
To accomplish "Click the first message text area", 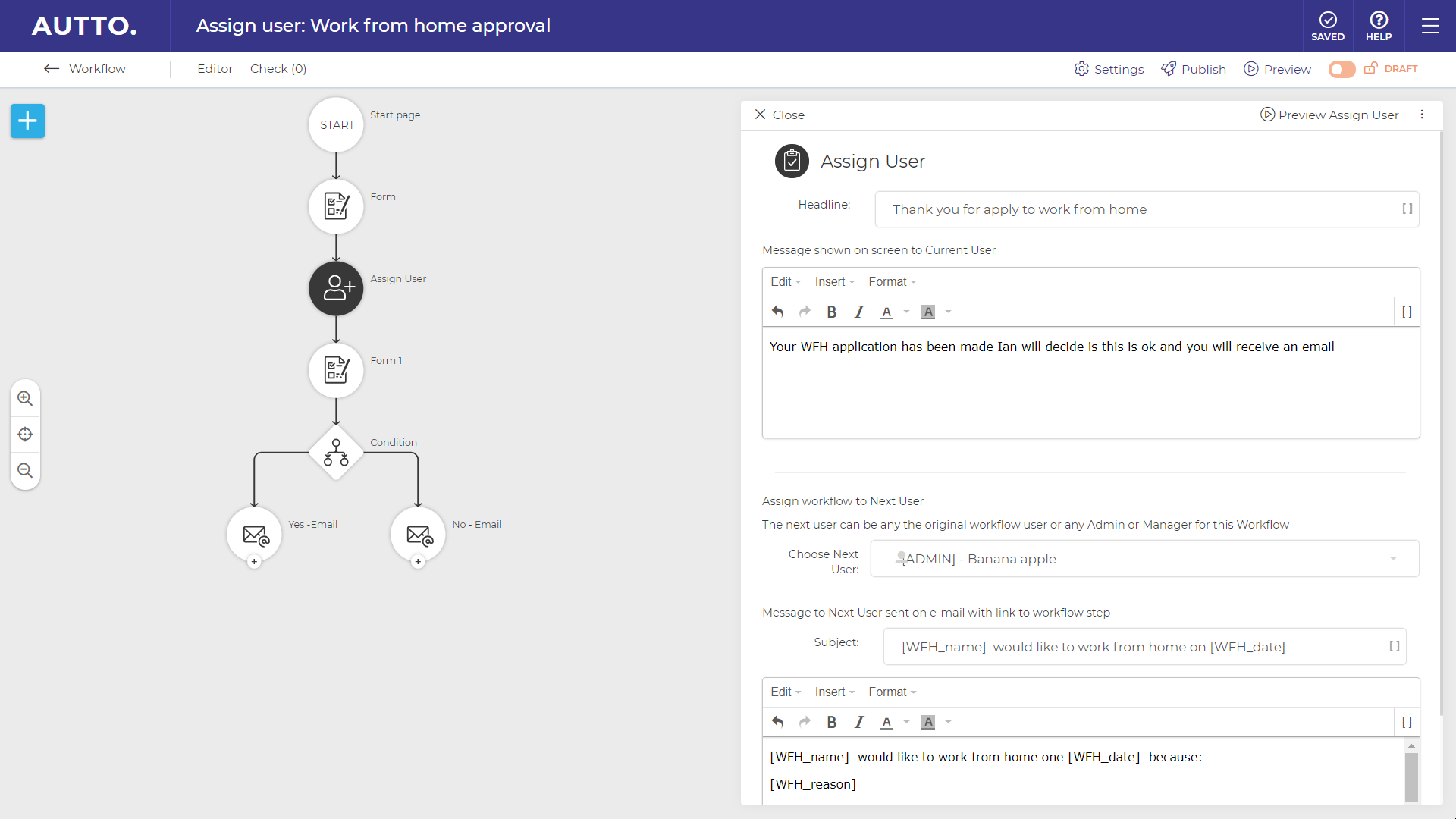I will [1090, 370].
